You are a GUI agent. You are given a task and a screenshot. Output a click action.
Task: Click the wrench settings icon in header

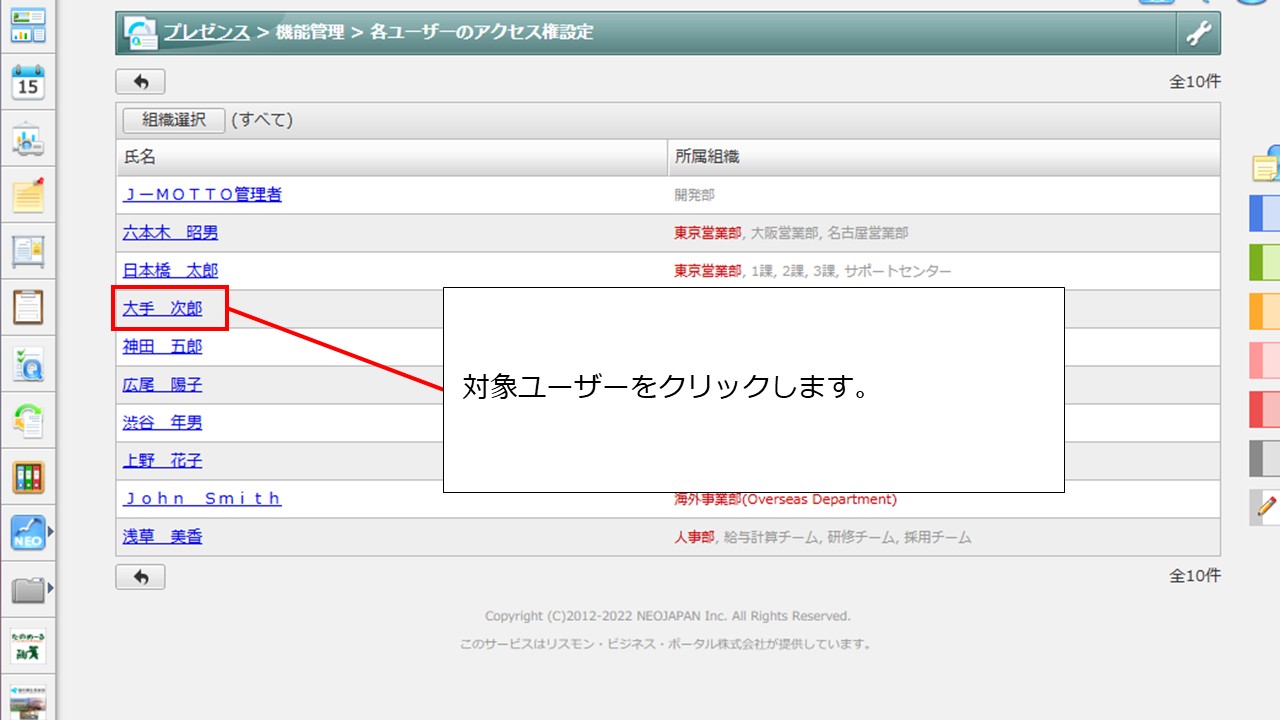[1198, 33]
